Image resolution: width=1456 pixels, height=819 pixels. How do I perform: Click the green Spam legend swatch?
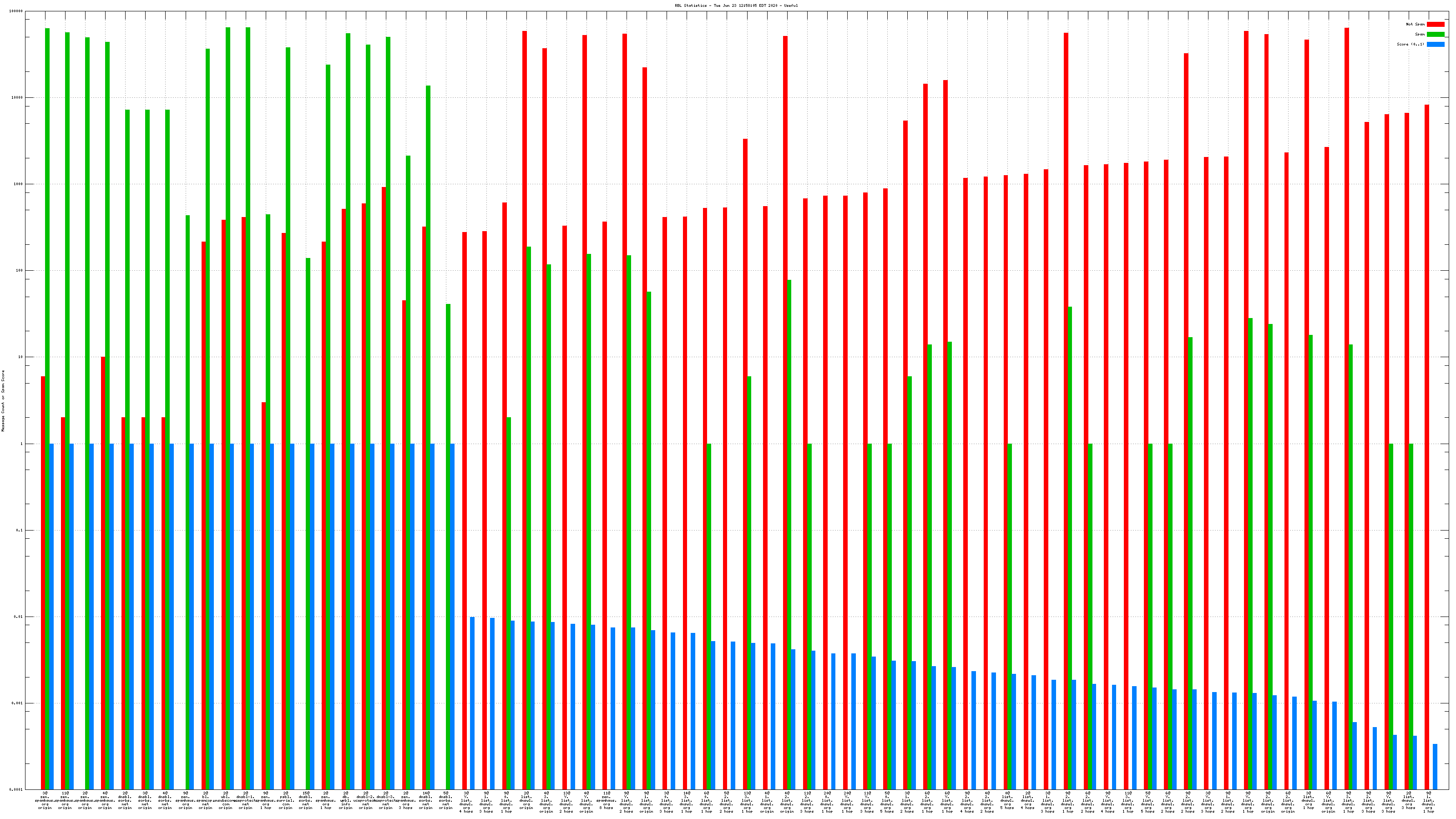pyautogui.click(x=1435, y=35)
